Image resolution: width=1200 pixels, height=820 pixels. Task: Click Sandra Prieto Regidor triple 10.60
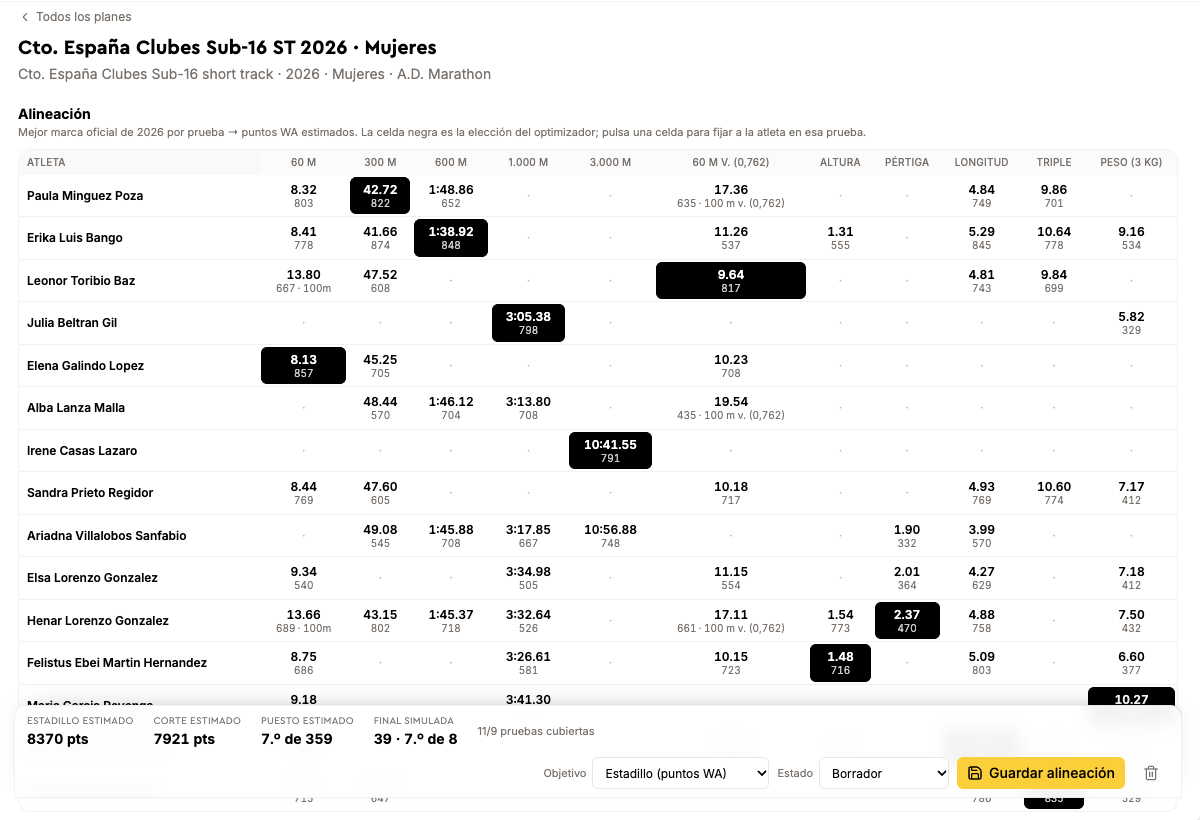click(1054, 493)
